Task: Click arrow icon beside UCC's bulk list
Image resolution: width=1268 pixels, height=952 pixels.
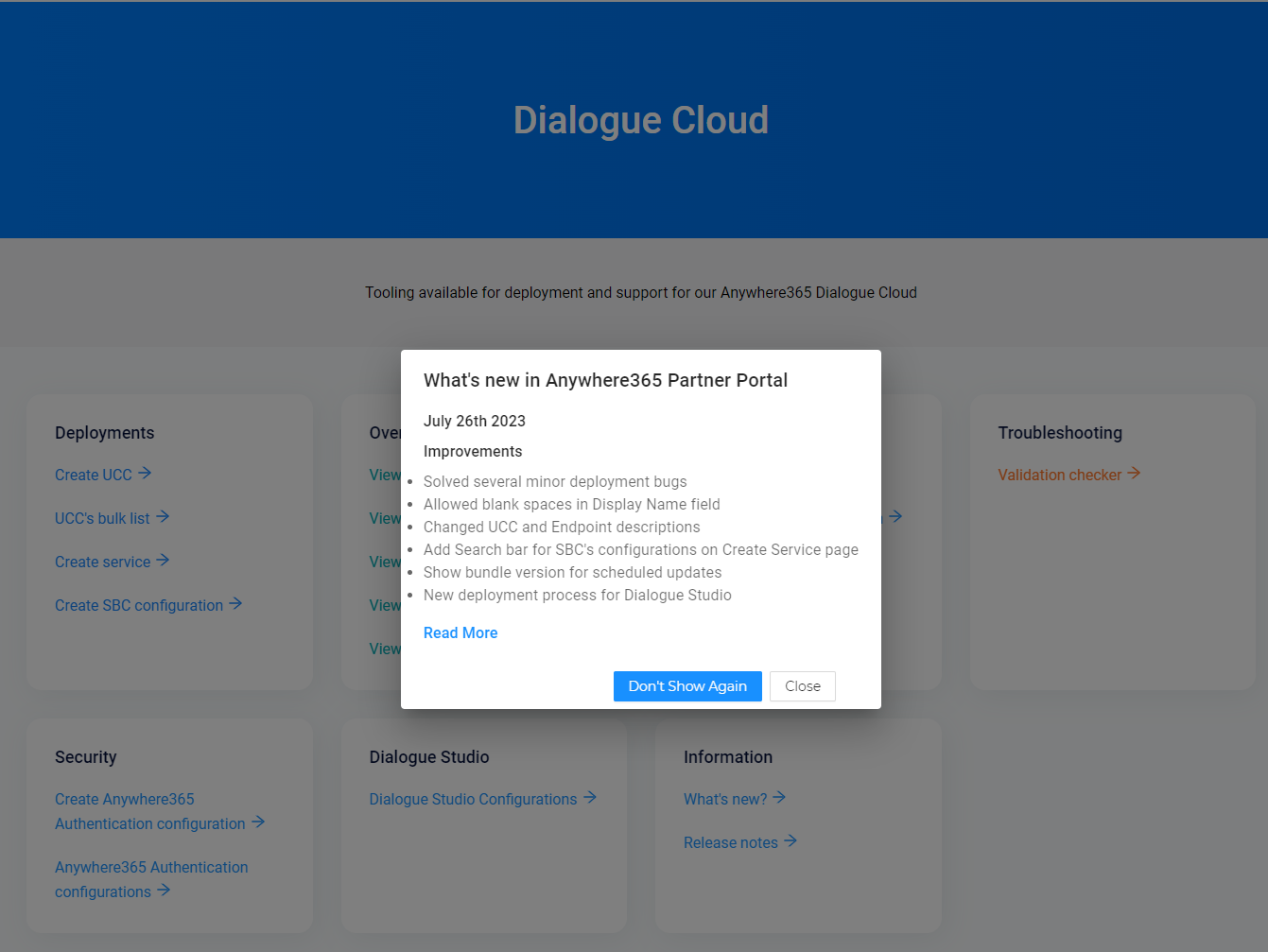Action: point(163,517)
